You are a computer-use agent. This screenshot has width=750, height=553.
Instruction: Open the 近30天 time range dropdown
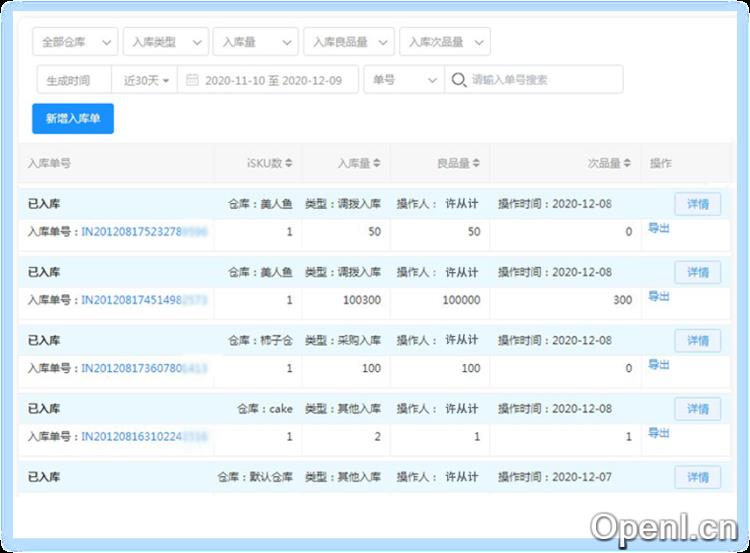pyautogui.click(x=145, y=80)
